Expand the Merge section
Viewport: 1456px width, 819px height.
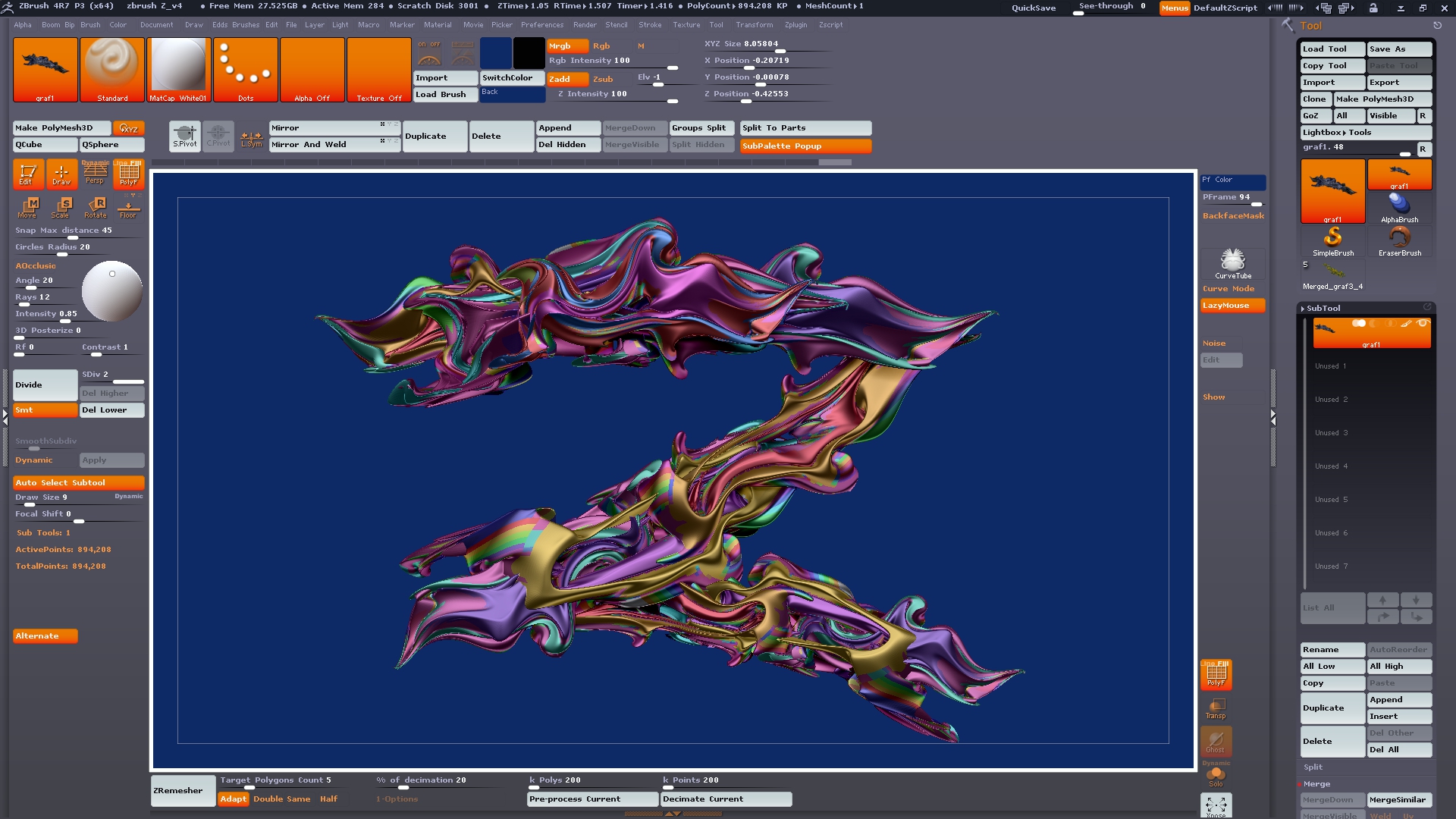click(x=1316, y=784)
